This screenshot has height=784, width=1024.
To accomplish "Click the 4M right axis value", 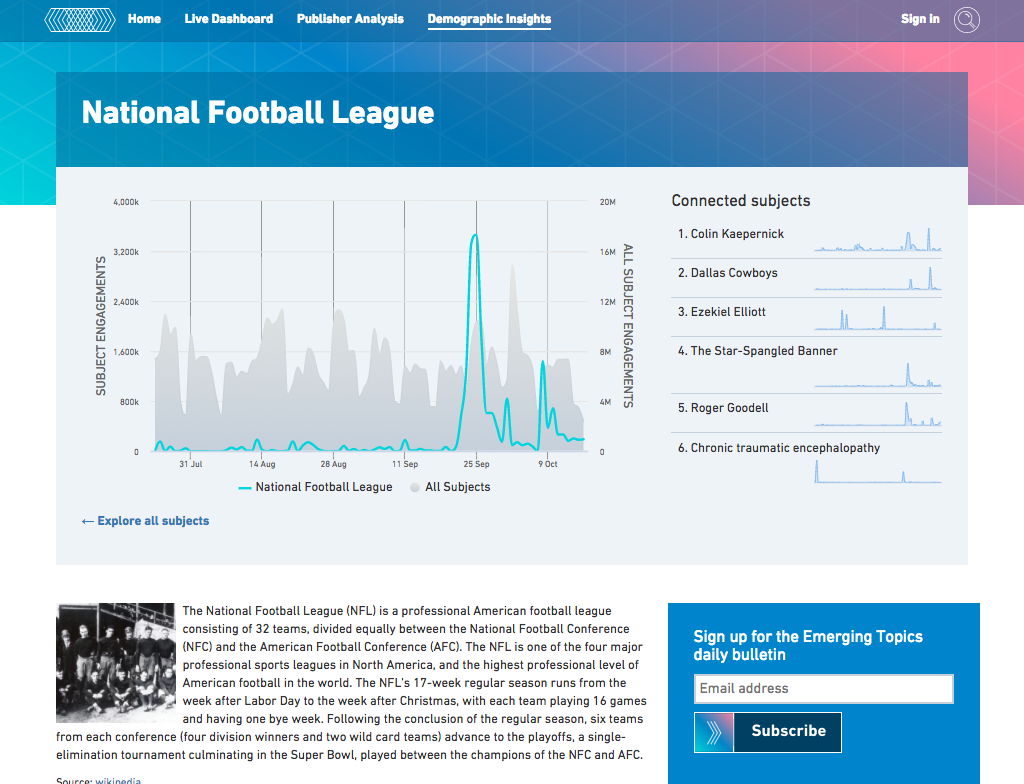I will click(605, 402).
